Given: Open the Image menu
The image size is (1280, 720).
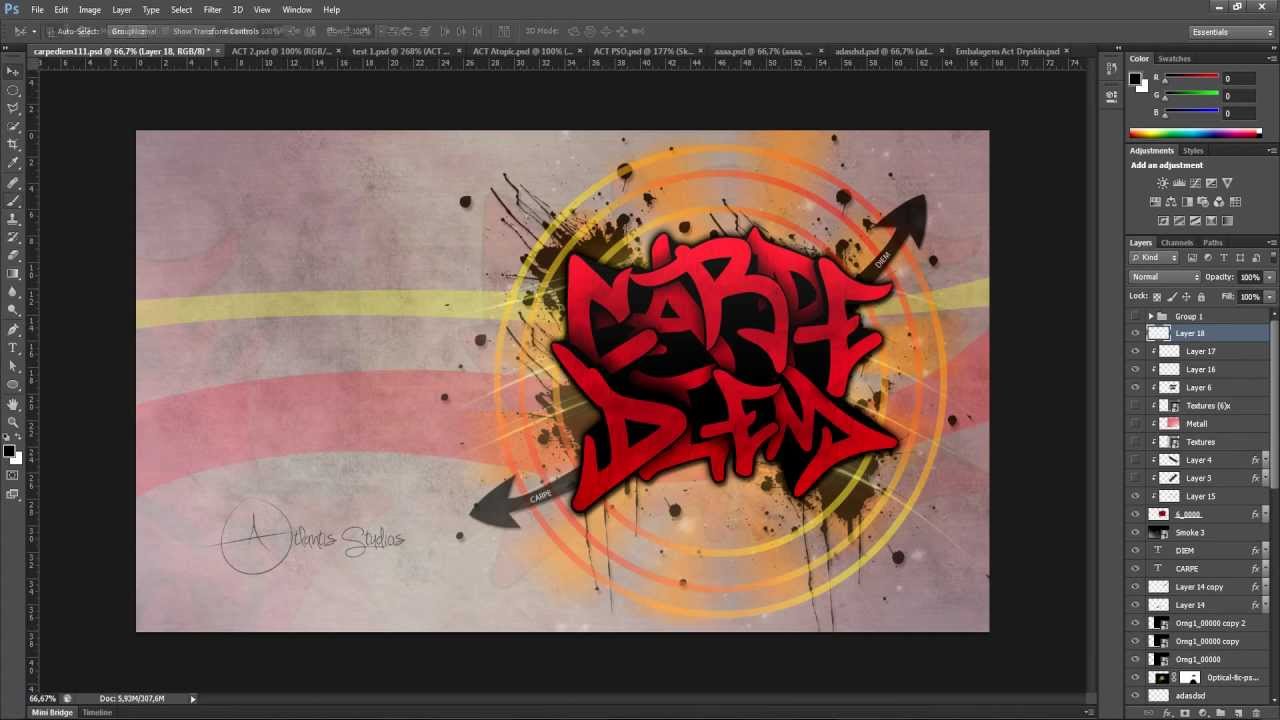Looking at the screenshot, I should tap(89, 9).
